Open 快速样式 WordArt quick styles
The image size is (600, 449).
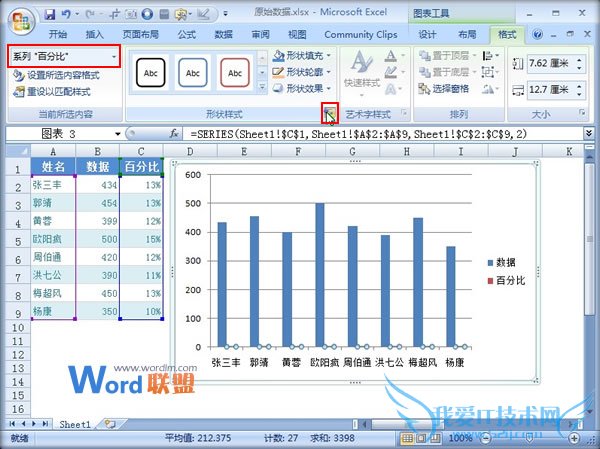362,73
